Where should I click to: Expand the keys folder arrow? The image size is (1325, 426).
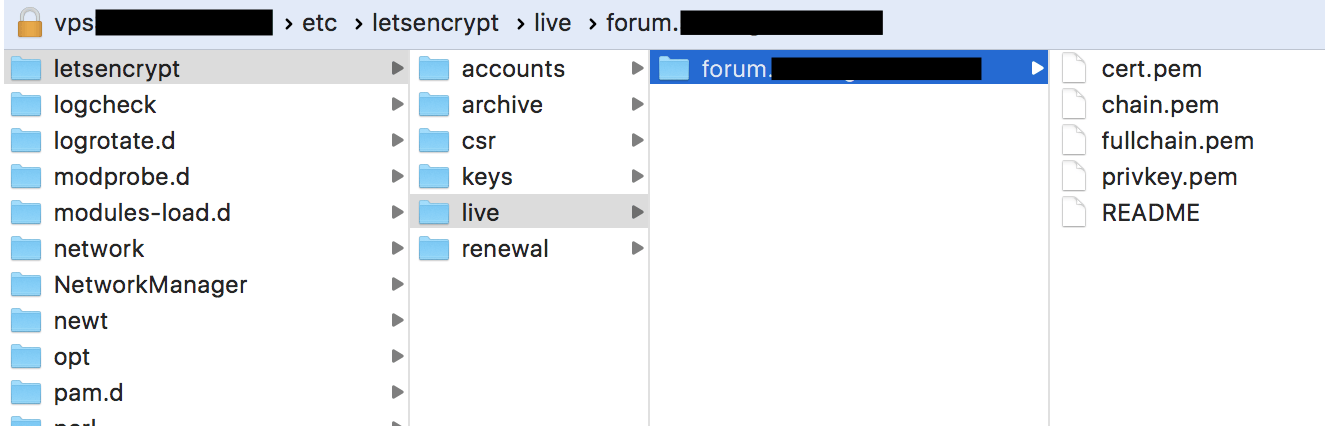pyautogui.click(x=637, y=177)
